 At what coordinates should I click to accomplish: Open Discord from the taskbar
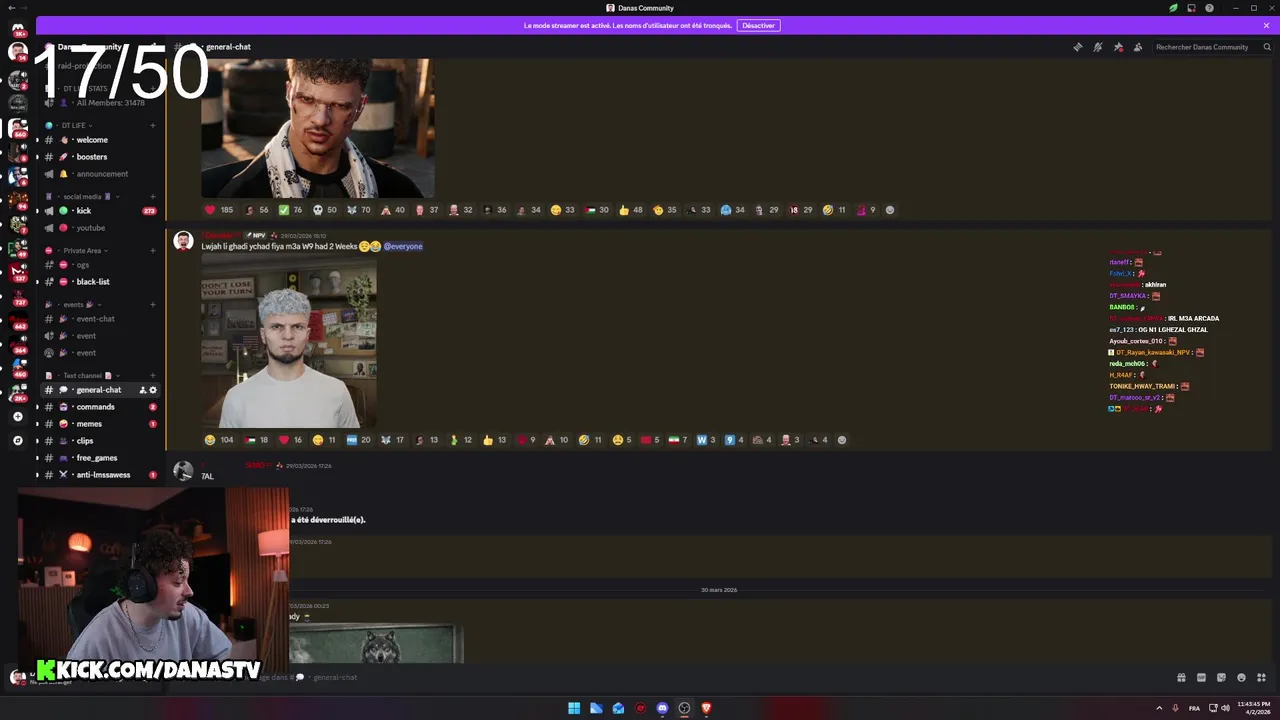click(x=662, y=708)
